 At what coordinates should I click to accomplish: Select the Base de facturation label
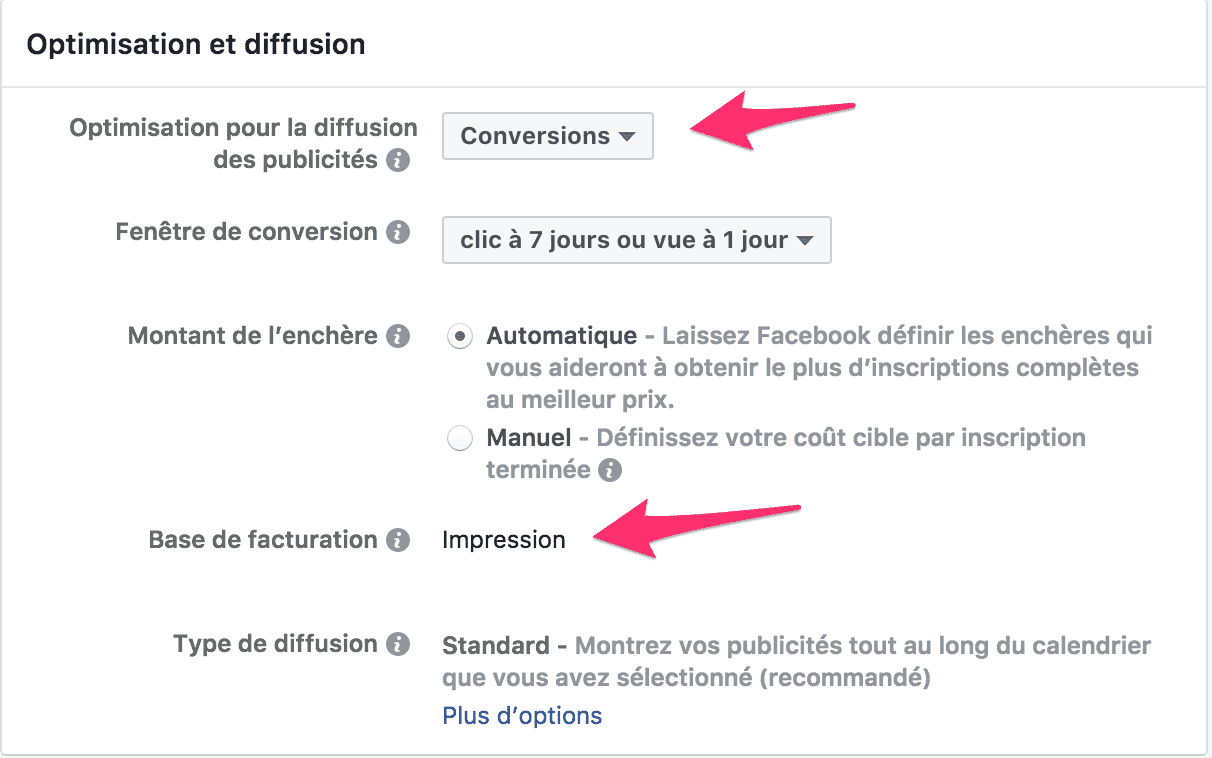click(x=264, y=539)
